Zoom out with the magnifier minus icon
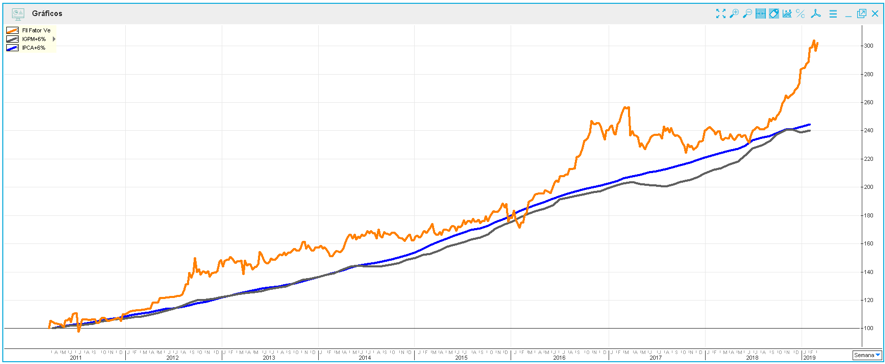Viewport: 885px width, 364px height. 747,14
